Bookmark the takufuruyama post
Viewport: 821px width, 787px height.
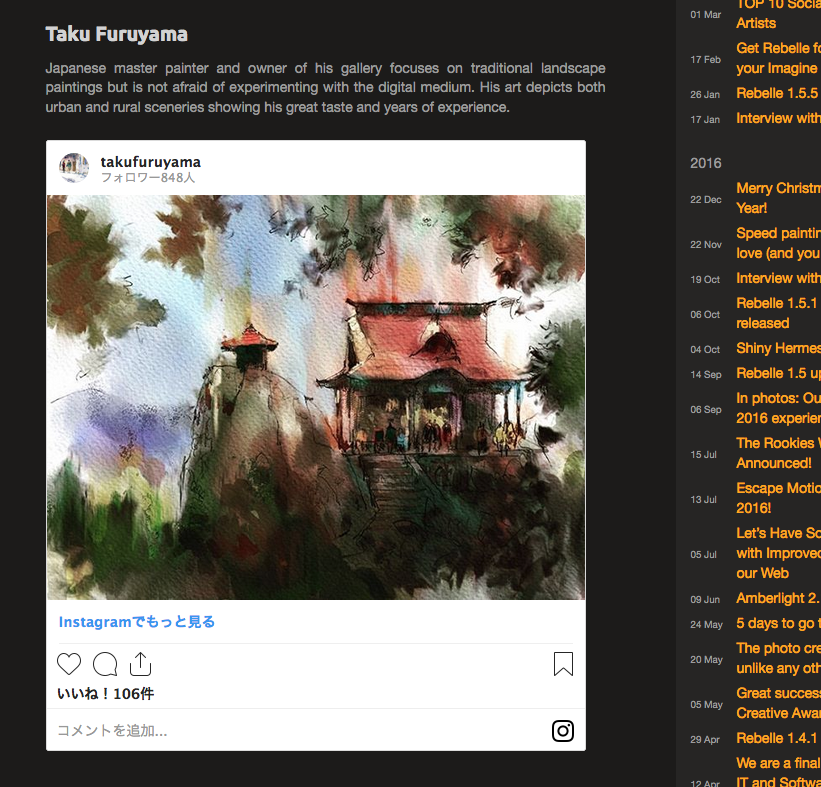pyautogui.click(x=563, y=664)
